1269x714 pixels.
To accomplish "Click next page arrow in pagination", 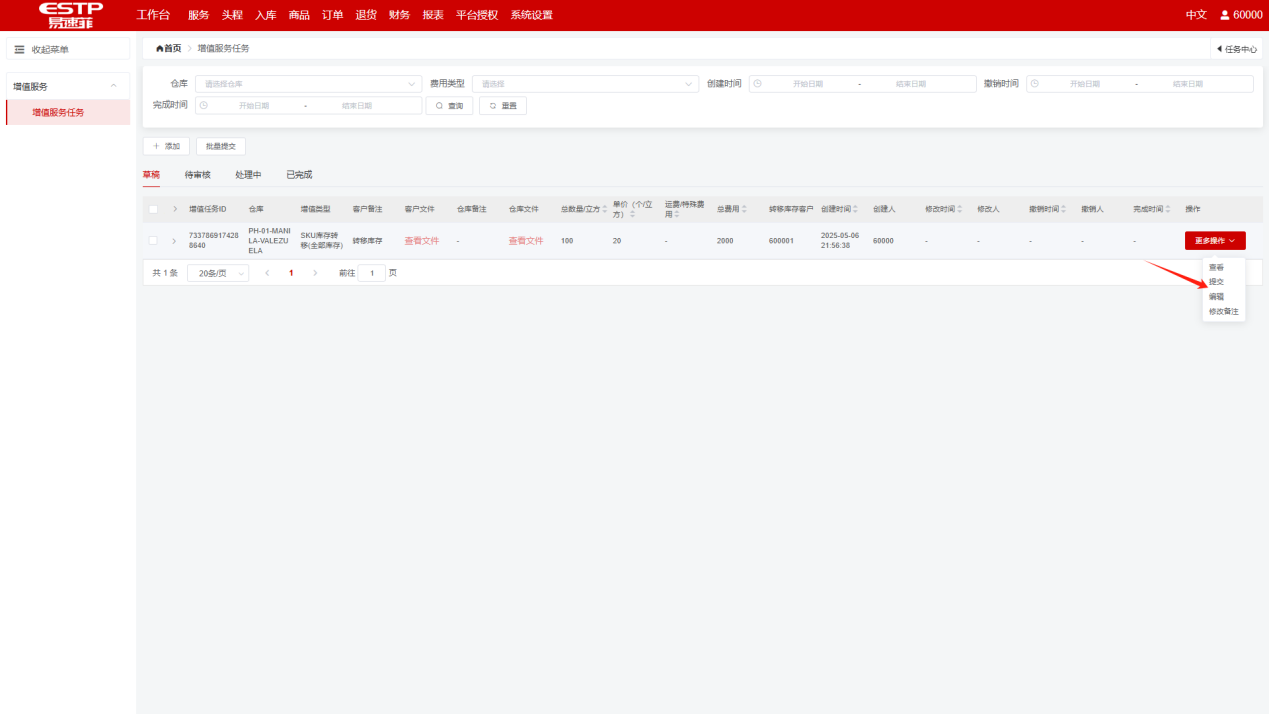I will 316,273.
